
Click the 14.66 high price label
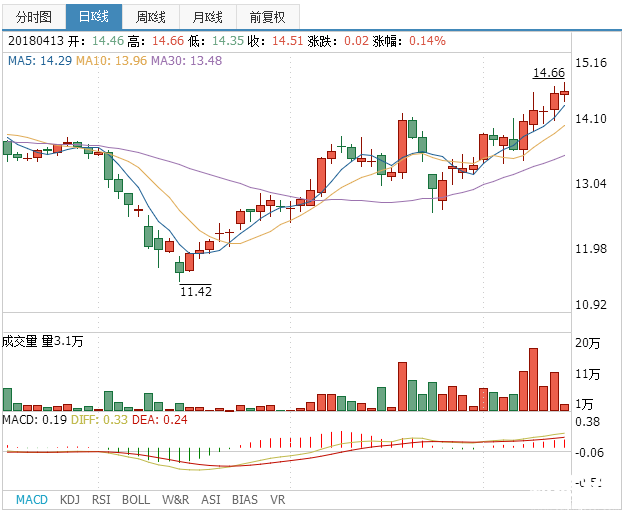point(549,73)
